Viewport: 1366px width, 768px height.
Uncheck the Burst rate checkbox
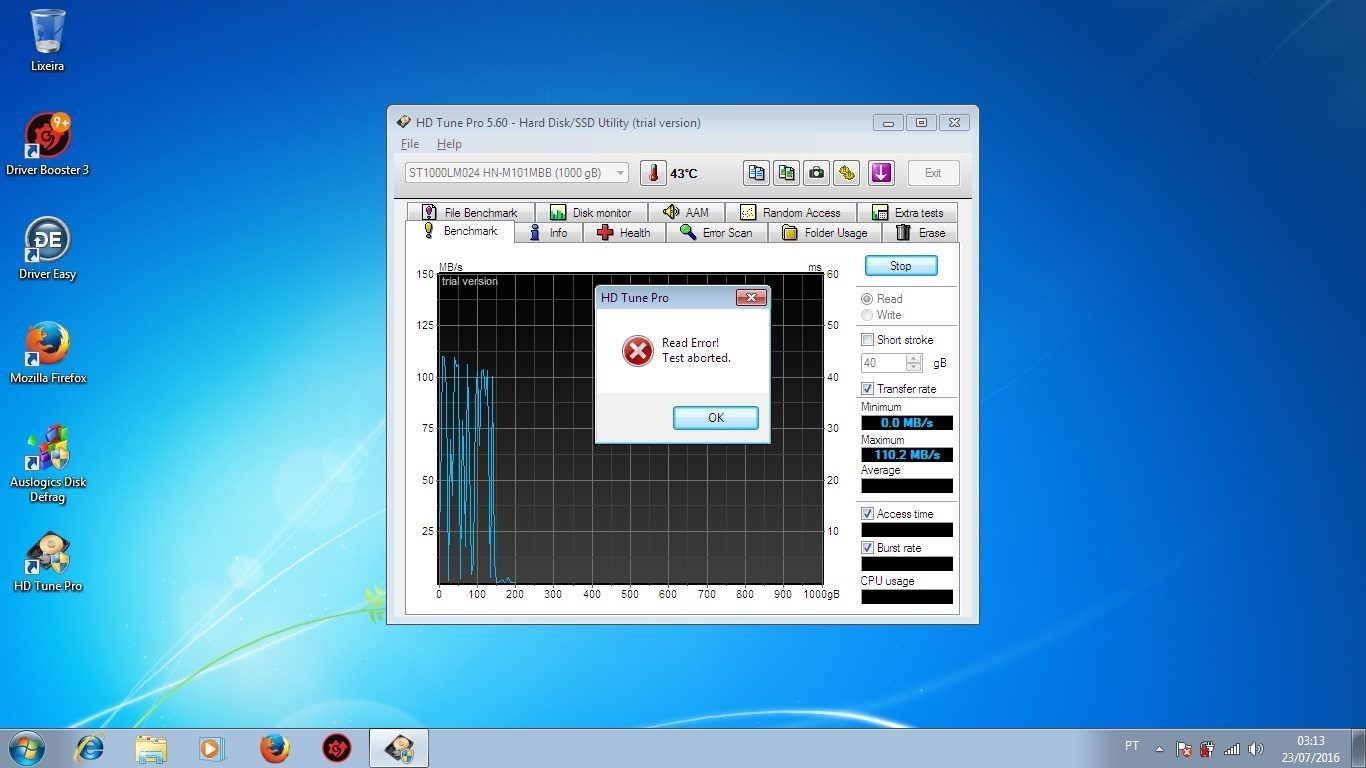point(867,548)
